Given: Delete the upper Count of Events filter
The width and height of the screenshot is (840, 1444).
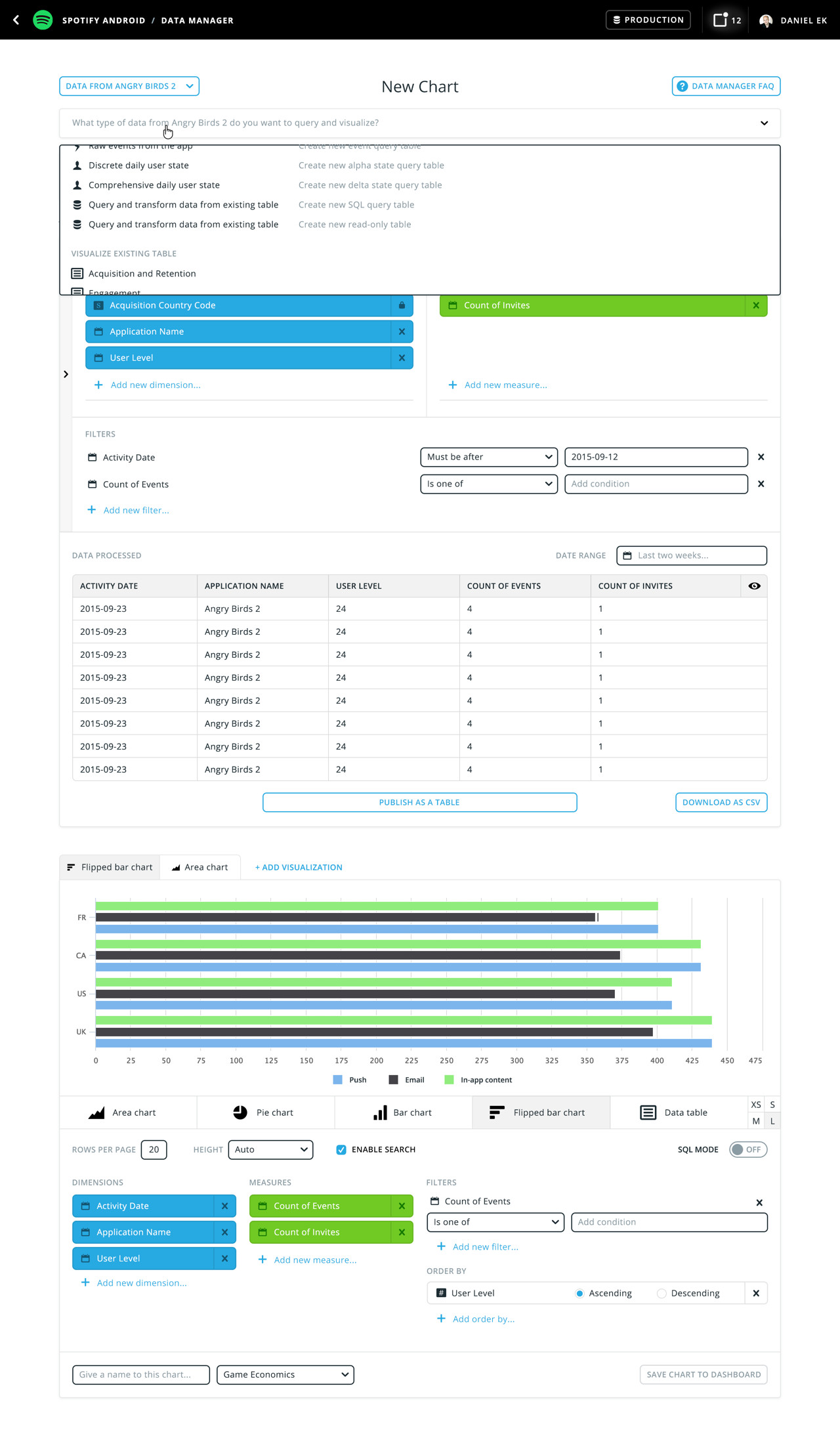Looking at the screenshot, I should (761, 484).
